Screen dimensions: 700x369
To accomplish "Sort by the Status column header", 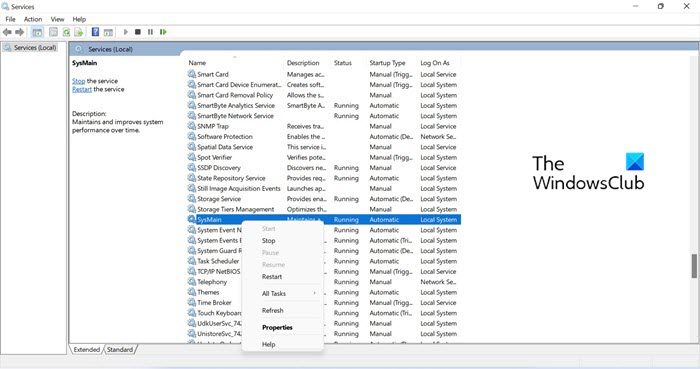I will (x=343, y=63).
